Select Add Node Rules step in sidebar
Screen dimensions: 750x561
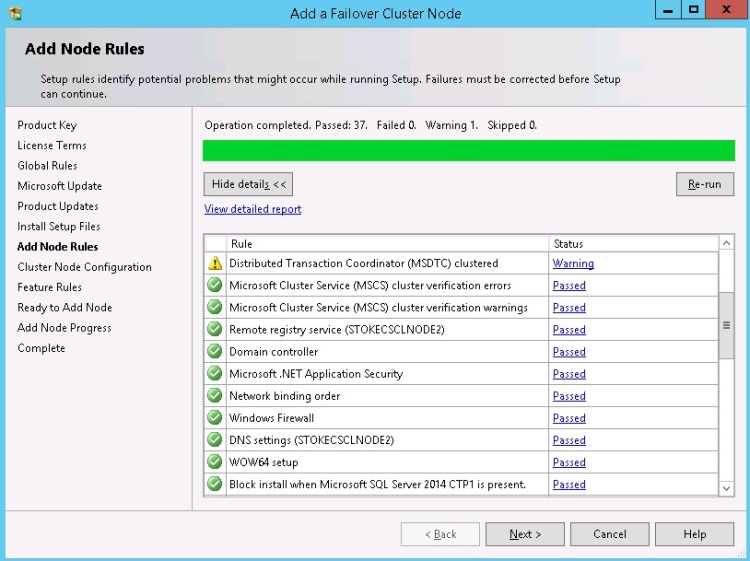point(58,247)
